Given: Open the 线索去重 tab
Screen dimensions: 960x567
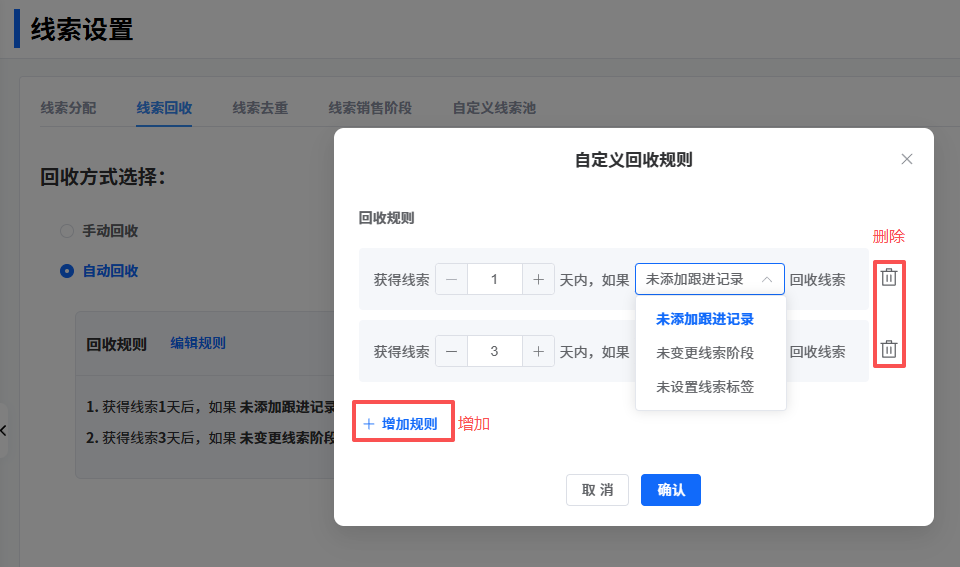Looking at the screenshot, I should pos(260,108).
